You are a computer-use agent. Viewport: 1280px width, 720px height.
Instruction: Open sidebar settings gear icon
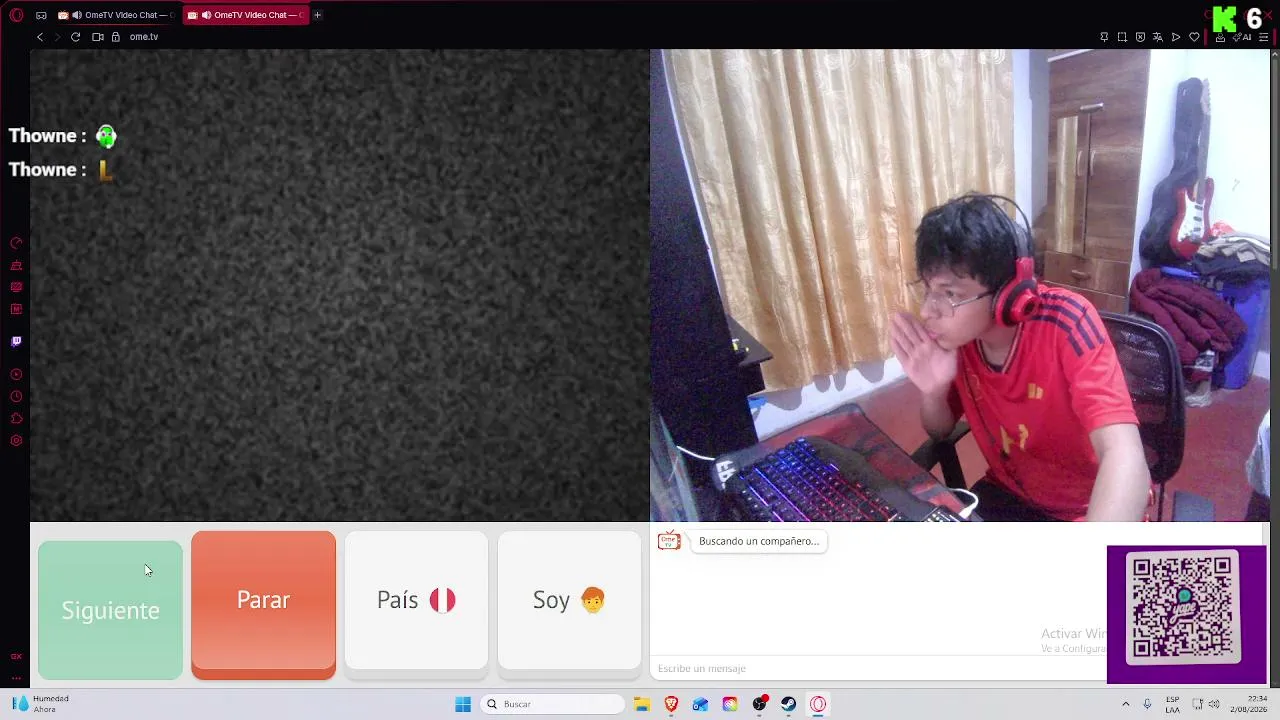(x=16, y=441)
